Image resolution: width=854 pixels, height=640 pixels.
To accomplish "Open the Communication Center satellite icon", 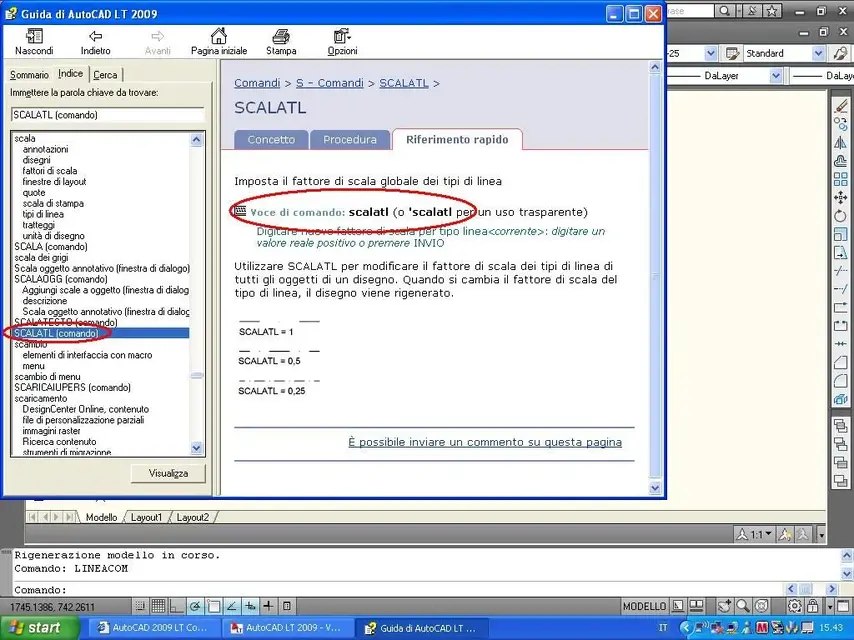I will click(753, 11).
